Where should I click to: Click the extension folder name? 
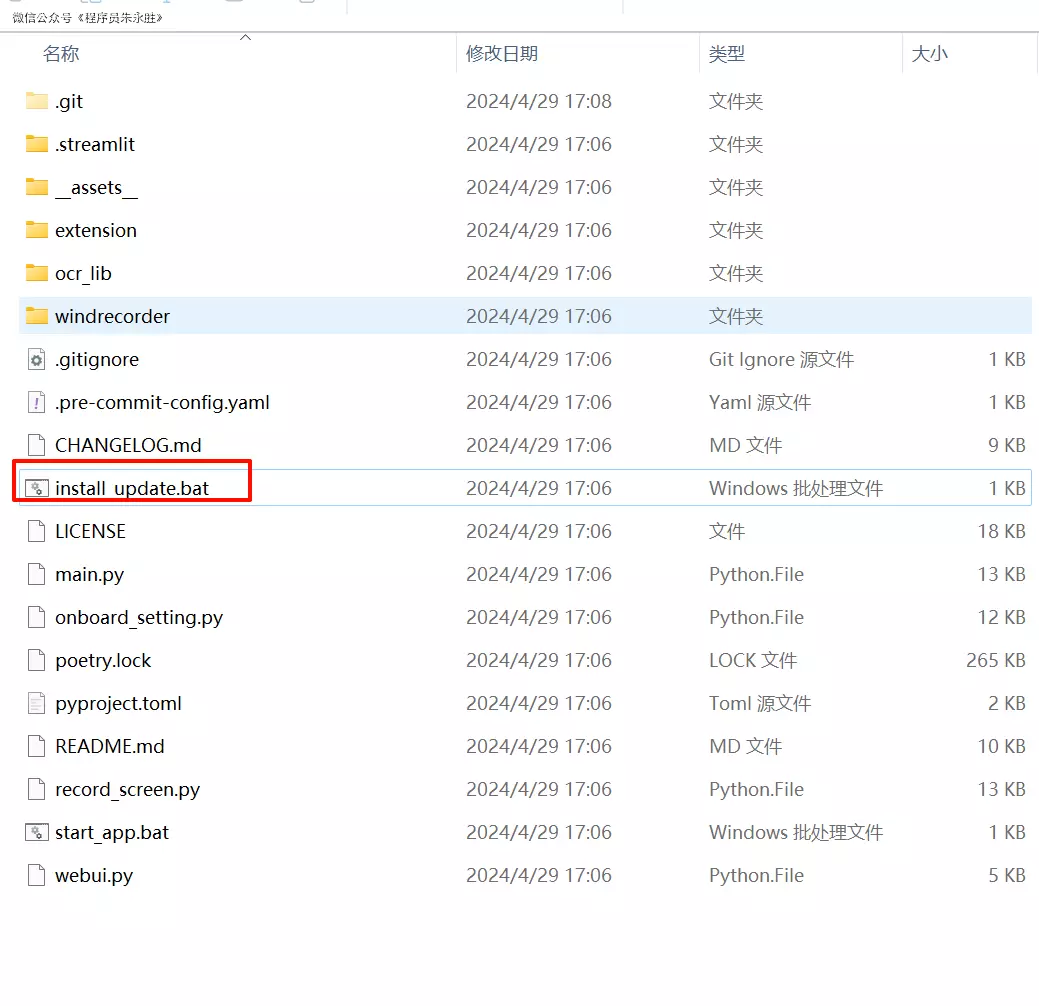[x=96, y=230]
